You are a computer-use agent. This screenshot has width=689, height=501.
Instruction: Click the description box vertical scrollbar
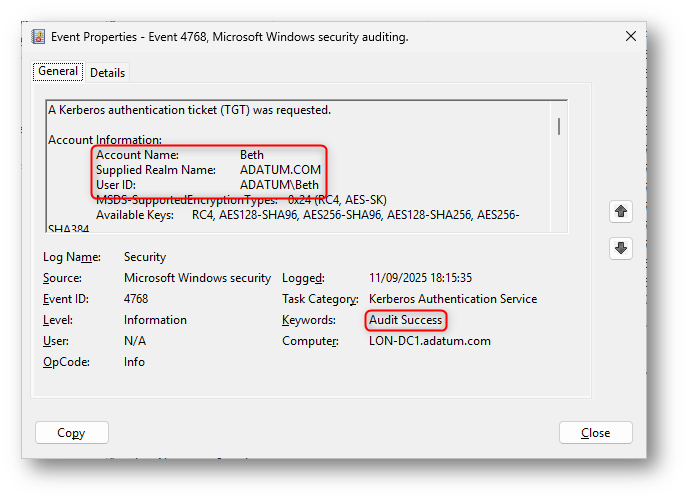pyautogui.click(x=558, y=126)
